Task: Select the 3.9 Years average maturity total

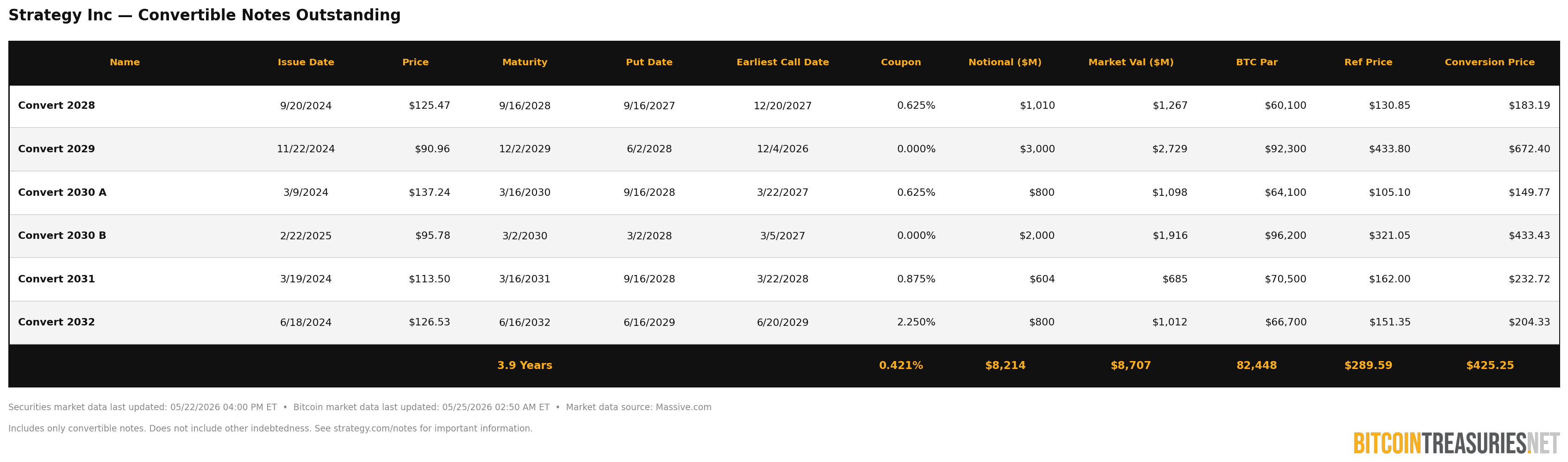Action: pos(525,365)
